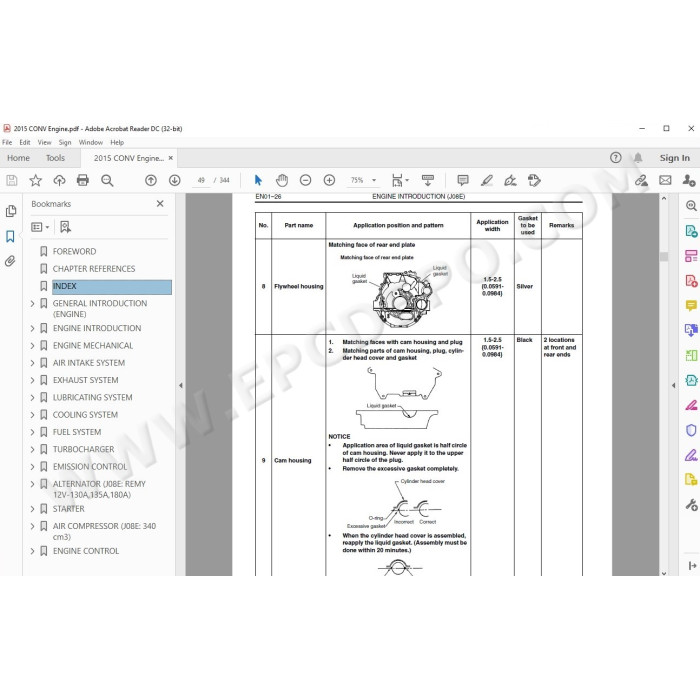Switch to the Tools tab
This screenshot has height=700, width=700.
click(55, 158)
